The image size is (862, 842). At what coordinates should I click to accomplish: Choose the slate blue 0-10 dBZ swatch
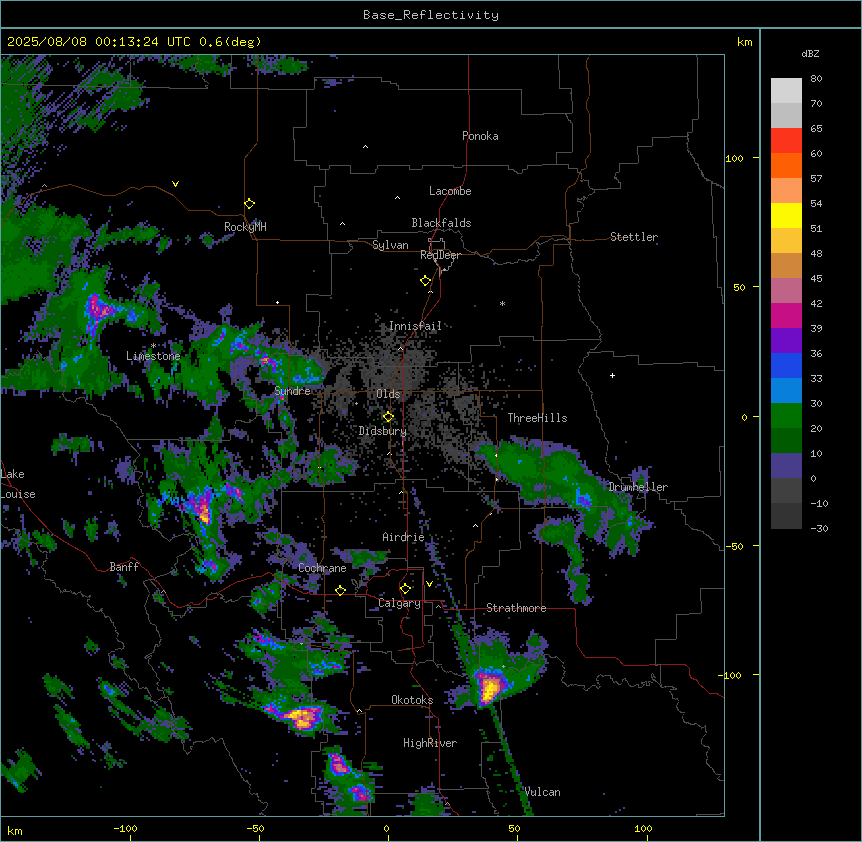pyautogui.click(x=786, y=466)
